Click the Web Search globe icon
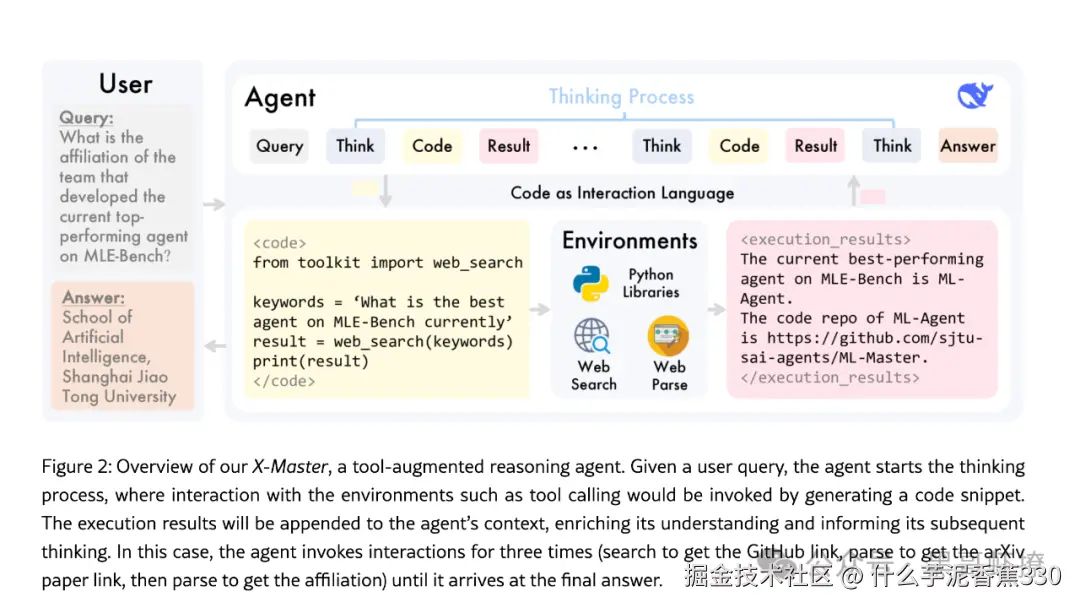Viewport: 1080px width, 608px height. 592,336
